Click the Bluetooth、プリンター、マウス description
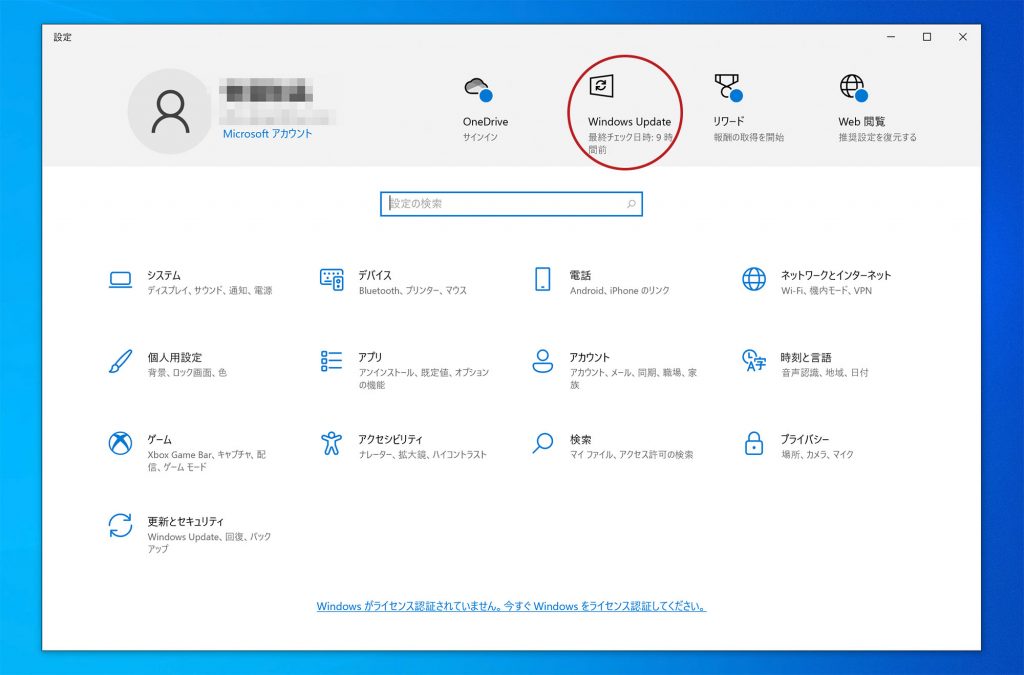 click(413, 290)
